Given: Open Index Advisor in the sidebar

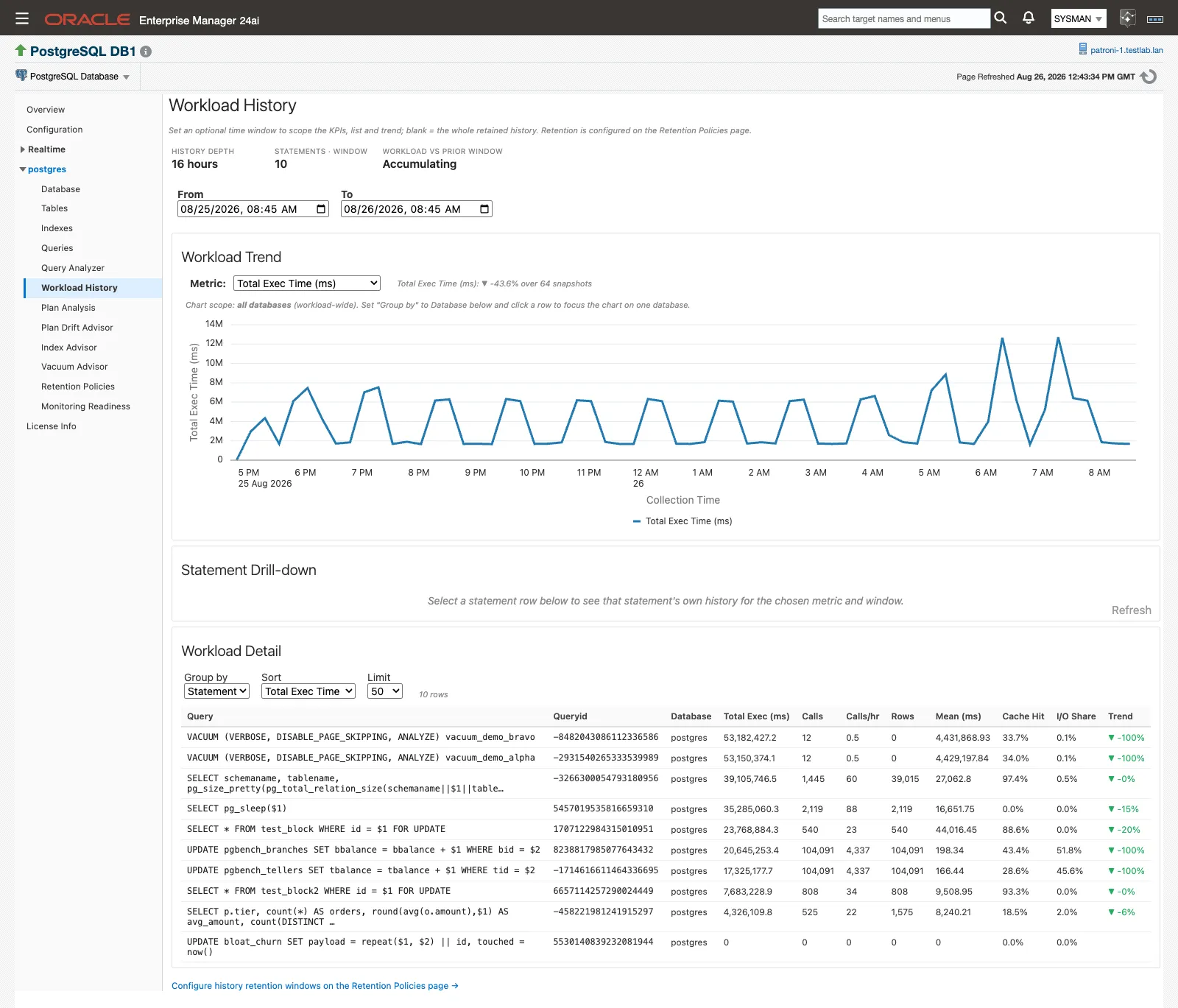Looking at the screenshot, I should 69,348.
